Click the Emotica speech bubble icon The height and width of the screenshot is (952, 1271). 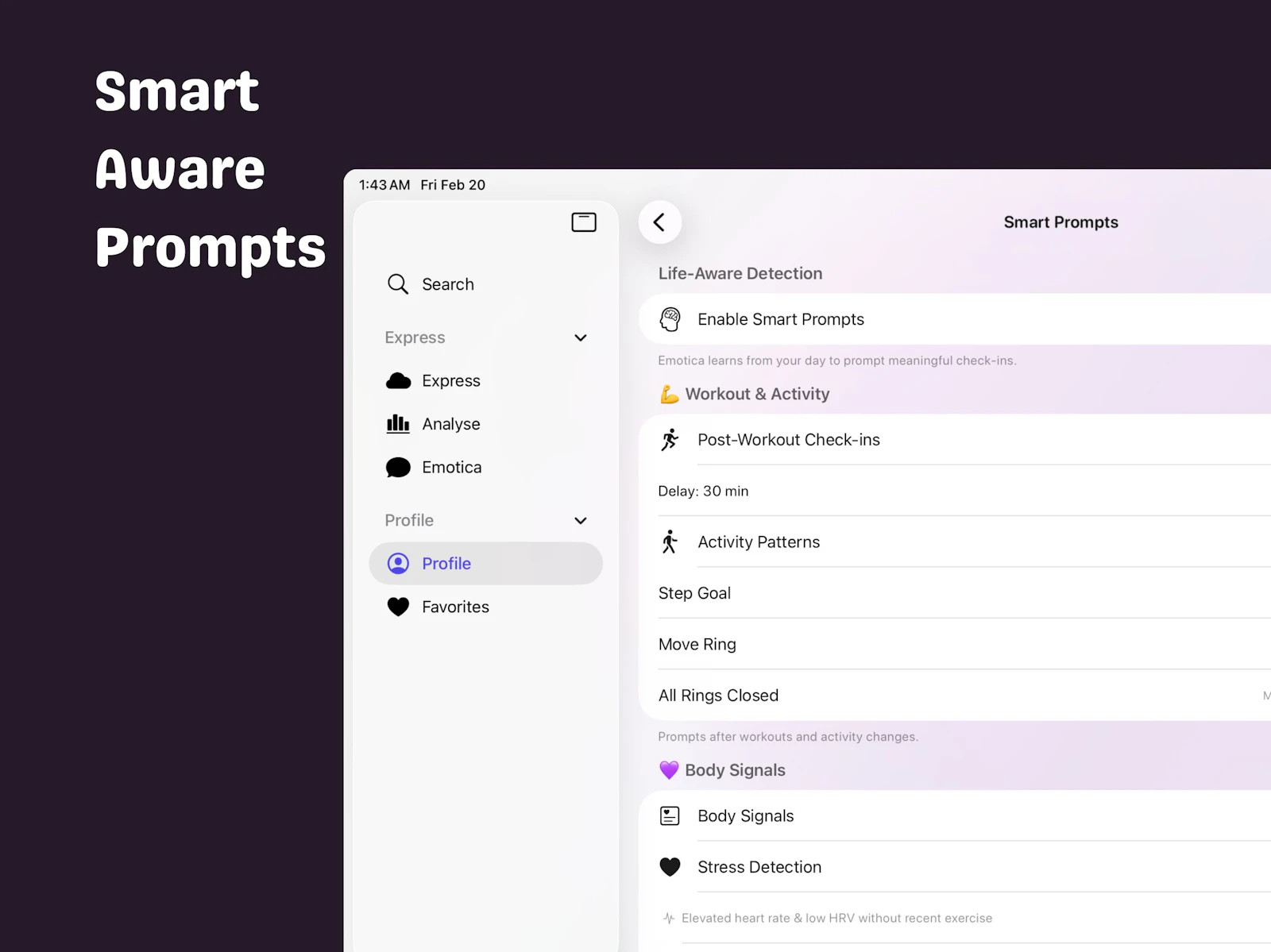coord(398,468)
